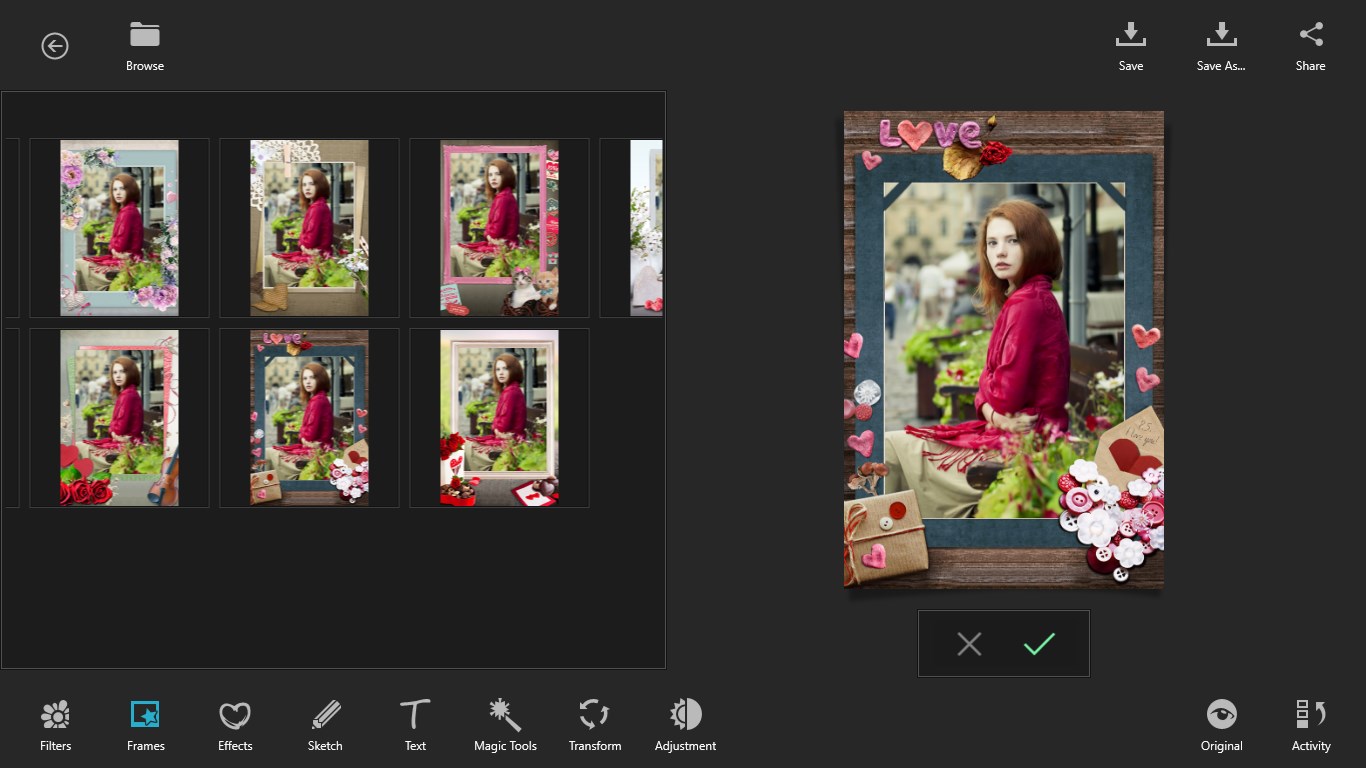Select the Transform tool
Image resolution: width=1366 pixels, height=768 pixels.
pyautogui.click(x=595, y=724)
